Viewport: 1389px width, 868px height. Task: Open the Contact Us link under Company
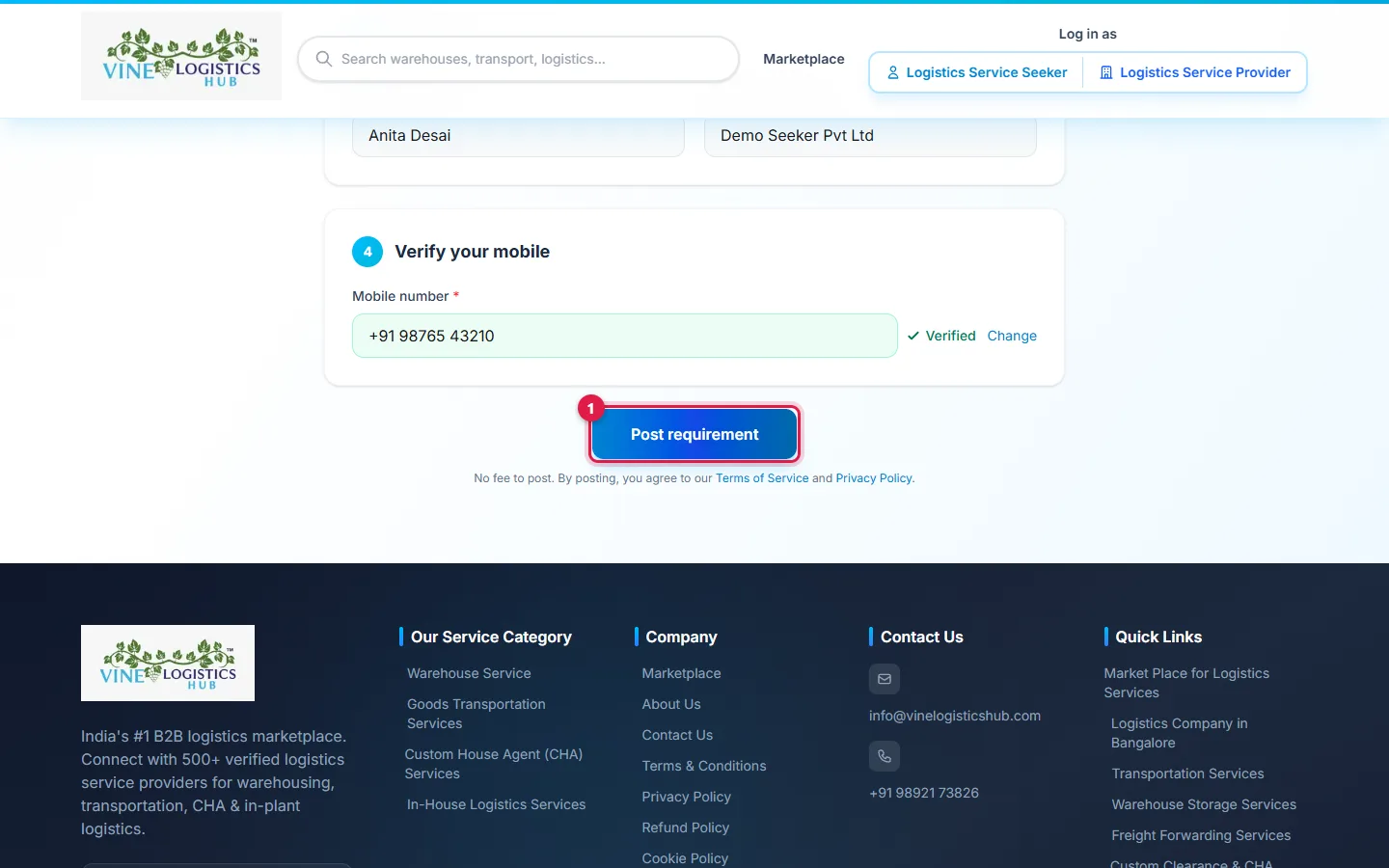click(677, 735)
